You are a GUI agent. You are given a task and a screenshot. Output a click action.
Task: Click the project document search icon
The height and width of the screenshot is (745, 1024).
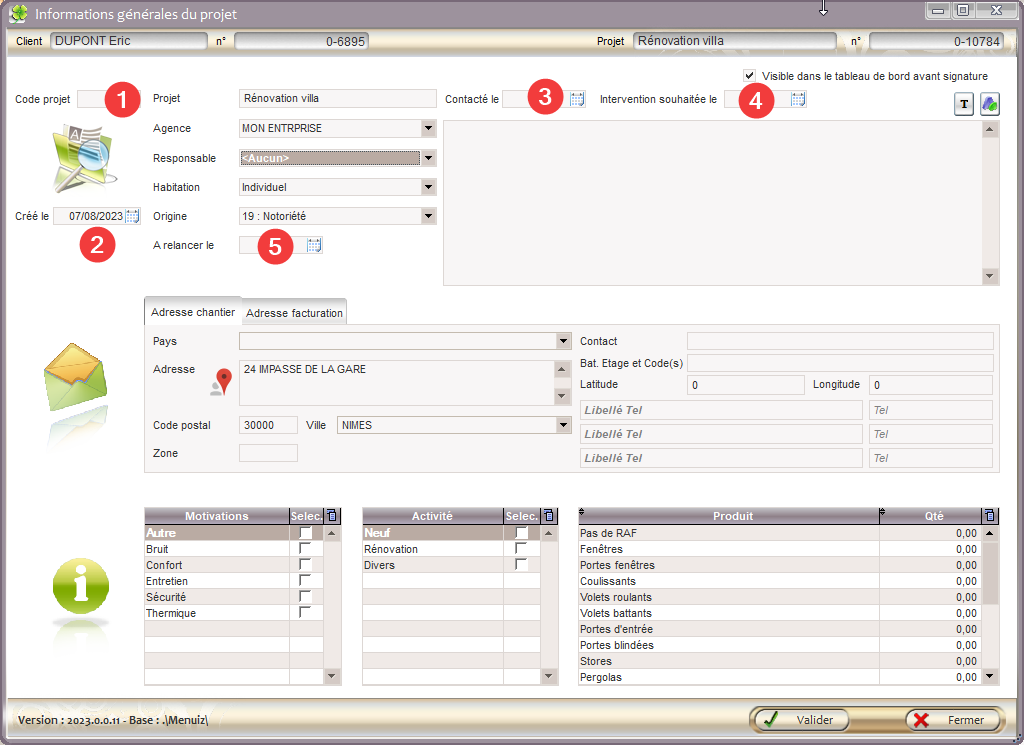tap(84, 159)
